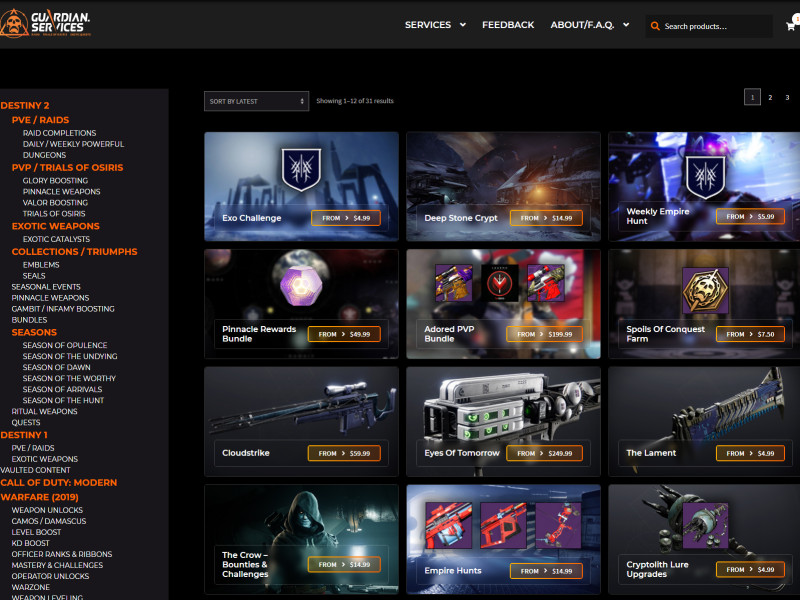Open Season of Arrivals category
Image resolution: width=800 pixels, height=600 pixels.
pyautogui.click(x=62, y=389)
